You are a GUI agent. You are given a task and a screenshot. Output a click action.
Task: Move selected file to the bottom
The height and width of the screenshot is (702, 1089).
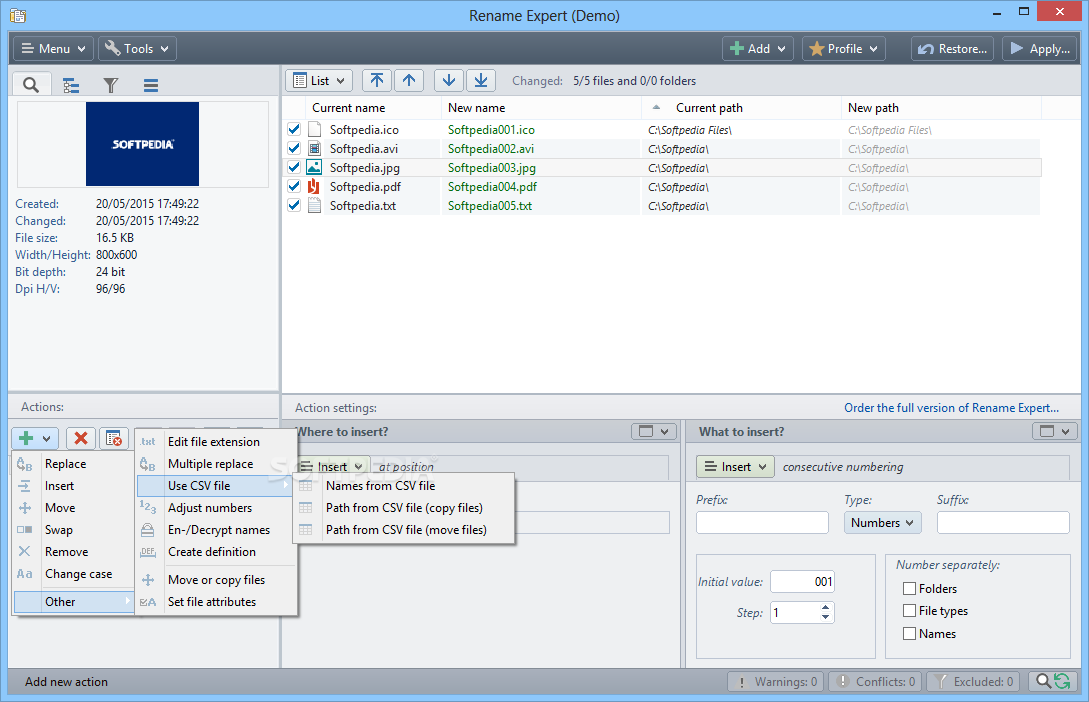(x=481, y=81)
